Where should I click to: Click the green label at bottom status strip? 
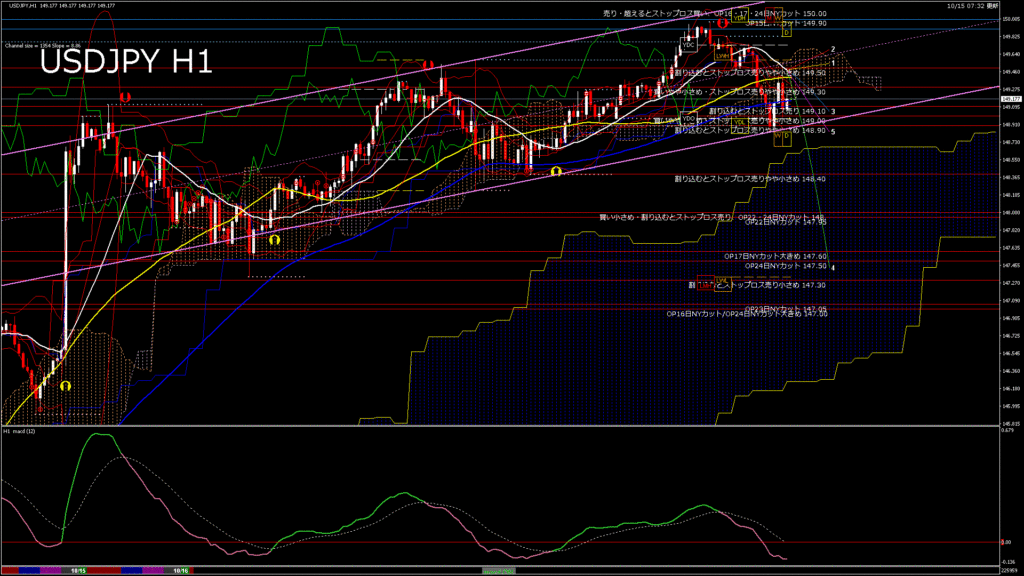(498, 571)
